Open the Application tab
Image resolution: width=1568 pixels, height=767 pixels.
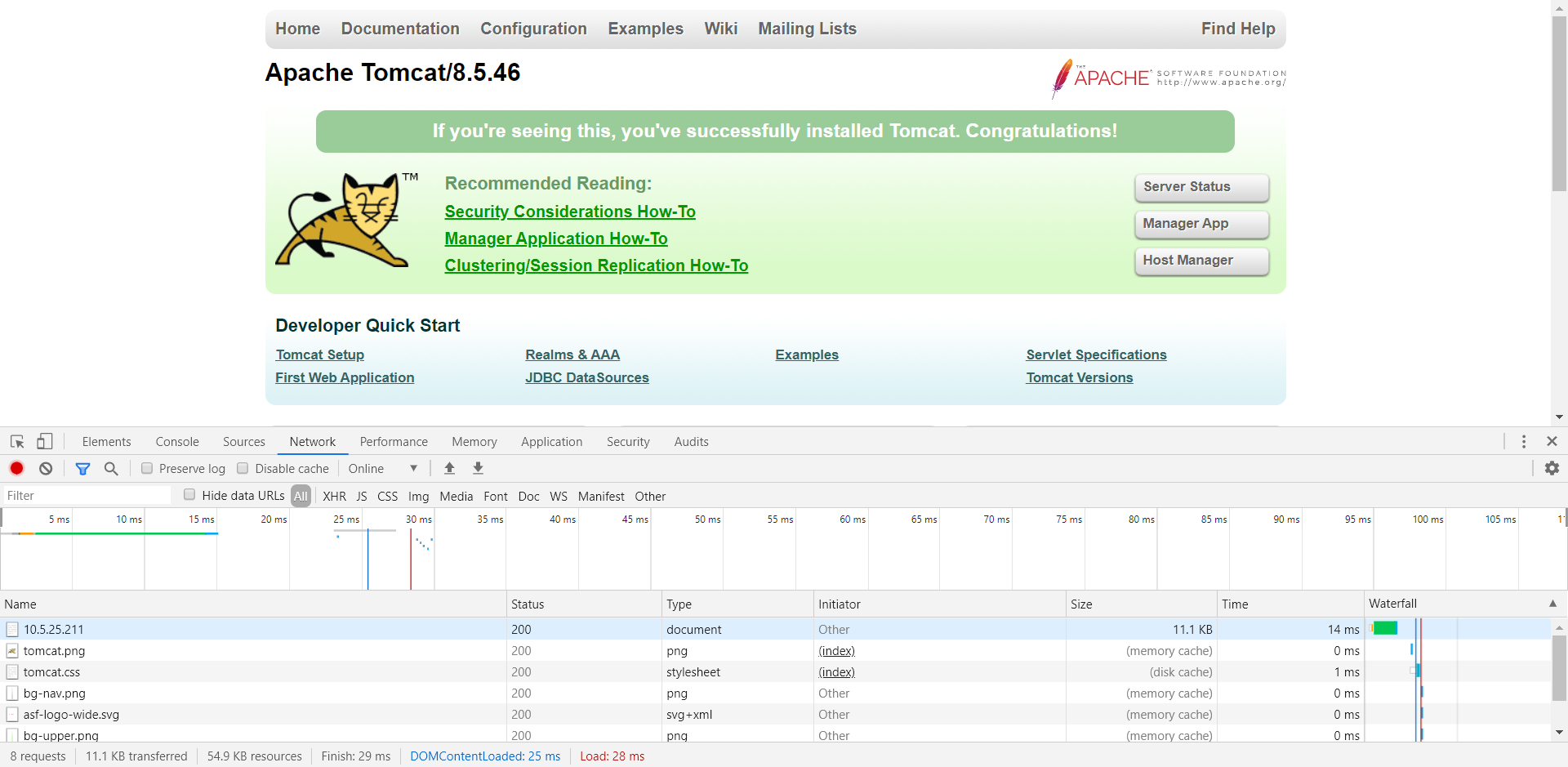click(x=552, y=442)
